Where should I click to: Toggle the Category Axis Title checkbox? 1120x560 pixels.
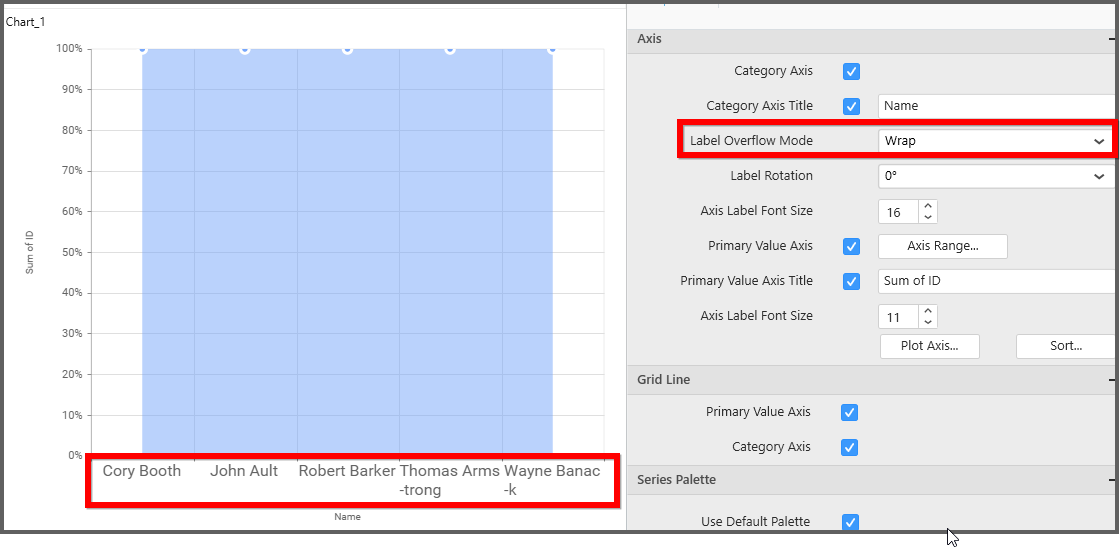point(852,106)
